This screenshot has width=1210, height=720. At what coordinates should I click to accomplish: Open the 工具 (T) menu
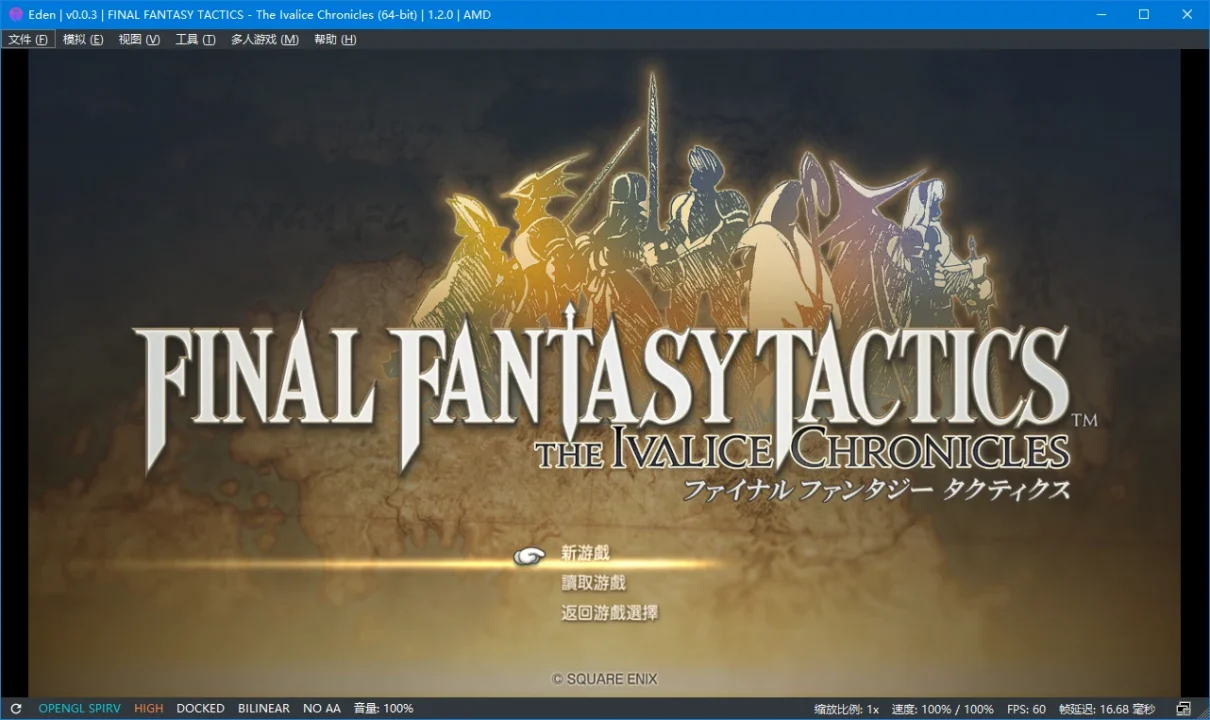(195, 40)
